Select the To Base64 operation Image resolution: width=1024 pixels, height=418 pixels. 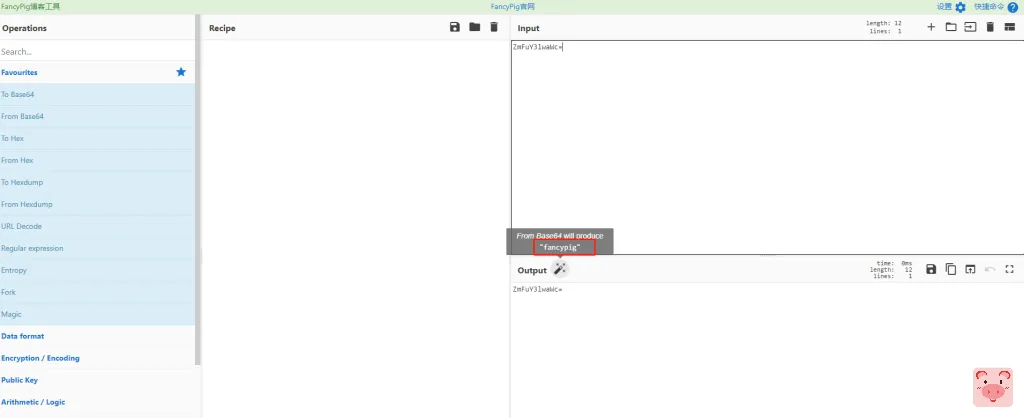(x=97, y=95)
